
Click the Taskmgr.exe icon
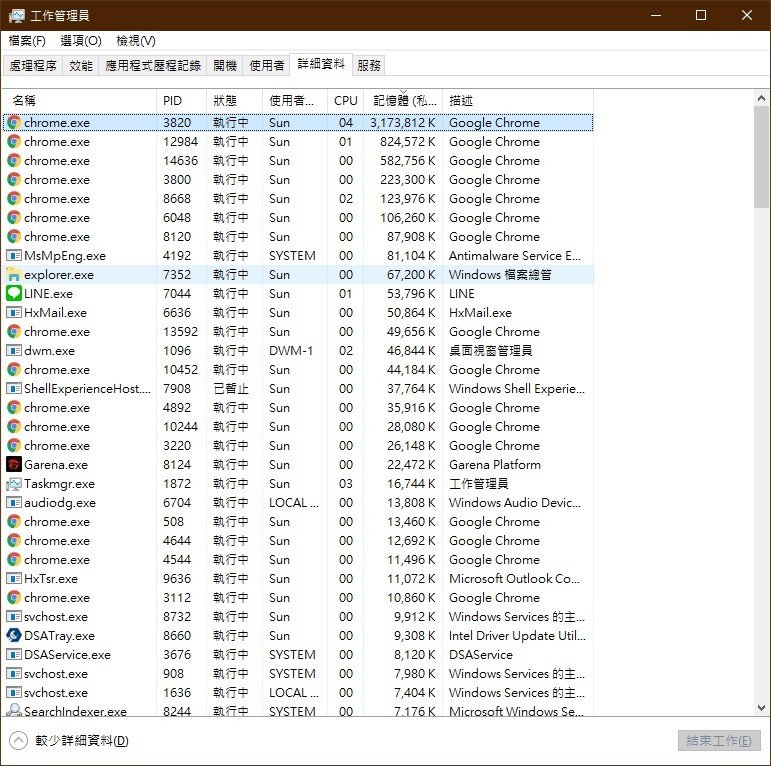(x=14, y=484)
